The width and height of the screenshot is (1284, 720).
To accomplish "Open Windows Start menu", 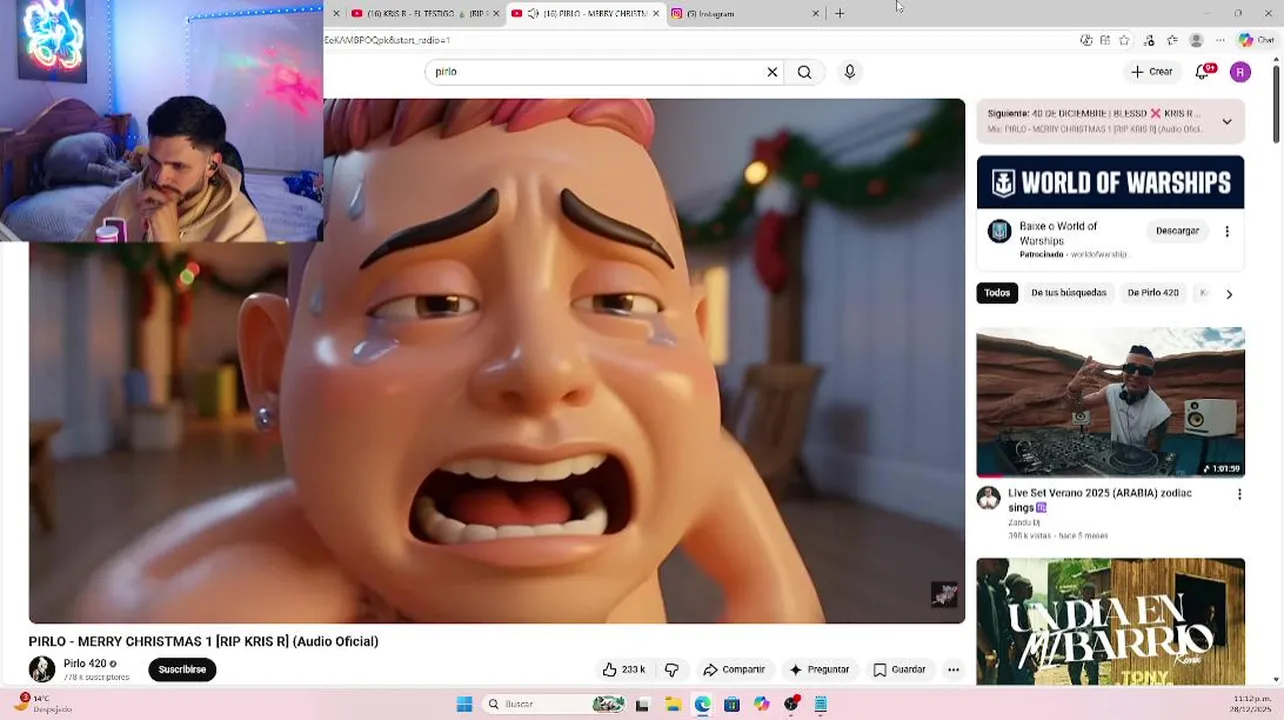I will (x=464, y=704).
